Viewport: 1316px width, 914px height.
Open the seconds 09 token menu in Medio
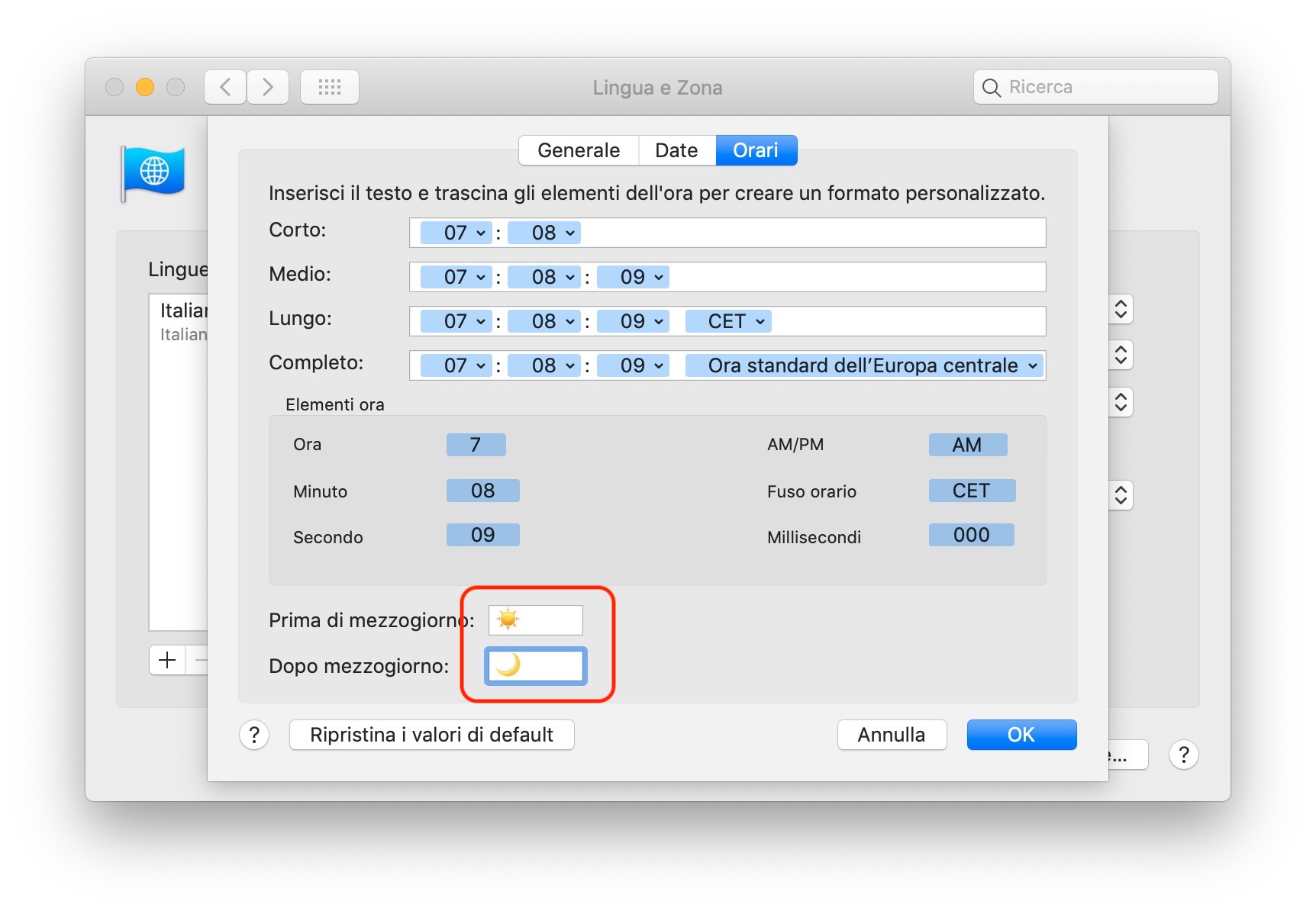pos(634,277)
